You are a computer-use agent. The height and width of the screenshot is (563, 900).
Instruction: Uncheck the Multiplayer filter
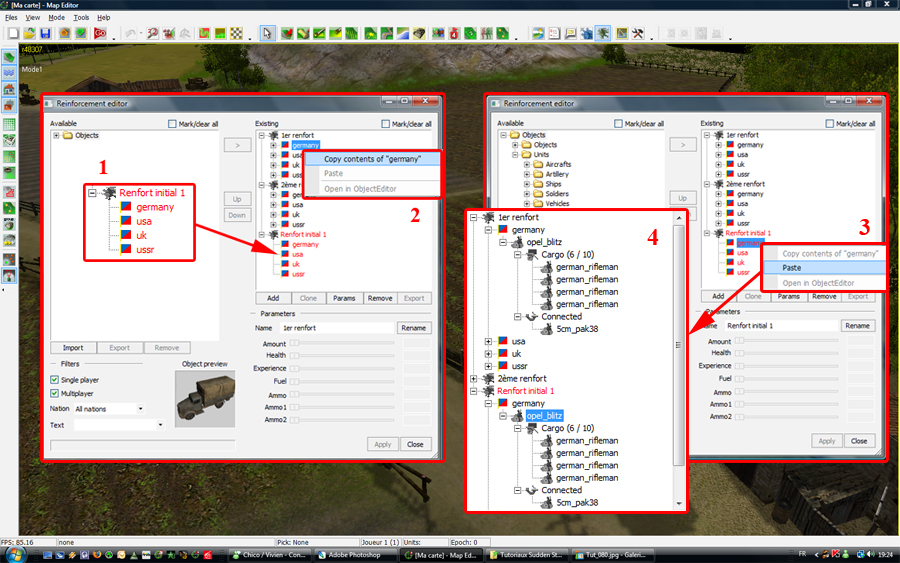coord(55,393)
